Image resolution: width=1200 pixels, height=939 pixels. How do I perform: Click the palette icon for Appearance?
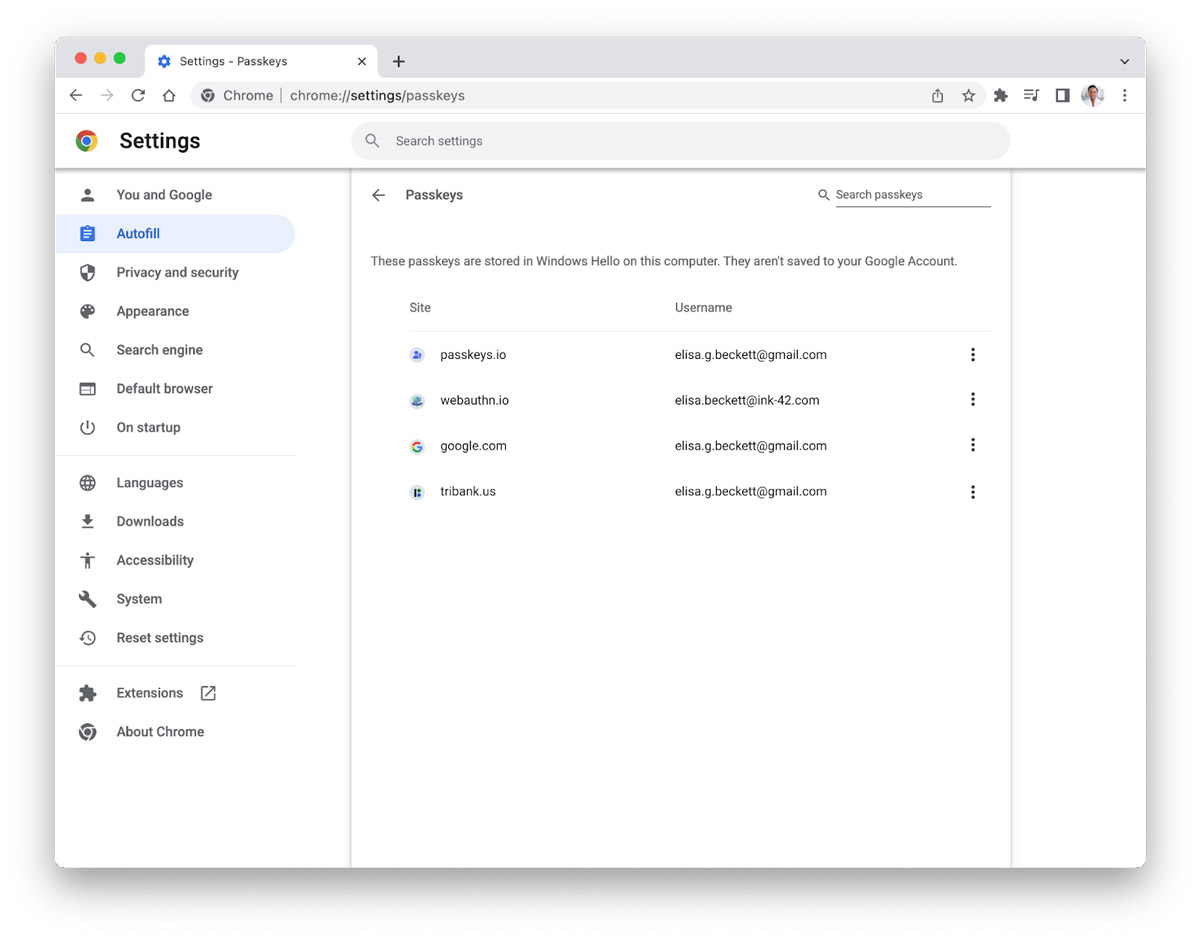pos(88,311)
